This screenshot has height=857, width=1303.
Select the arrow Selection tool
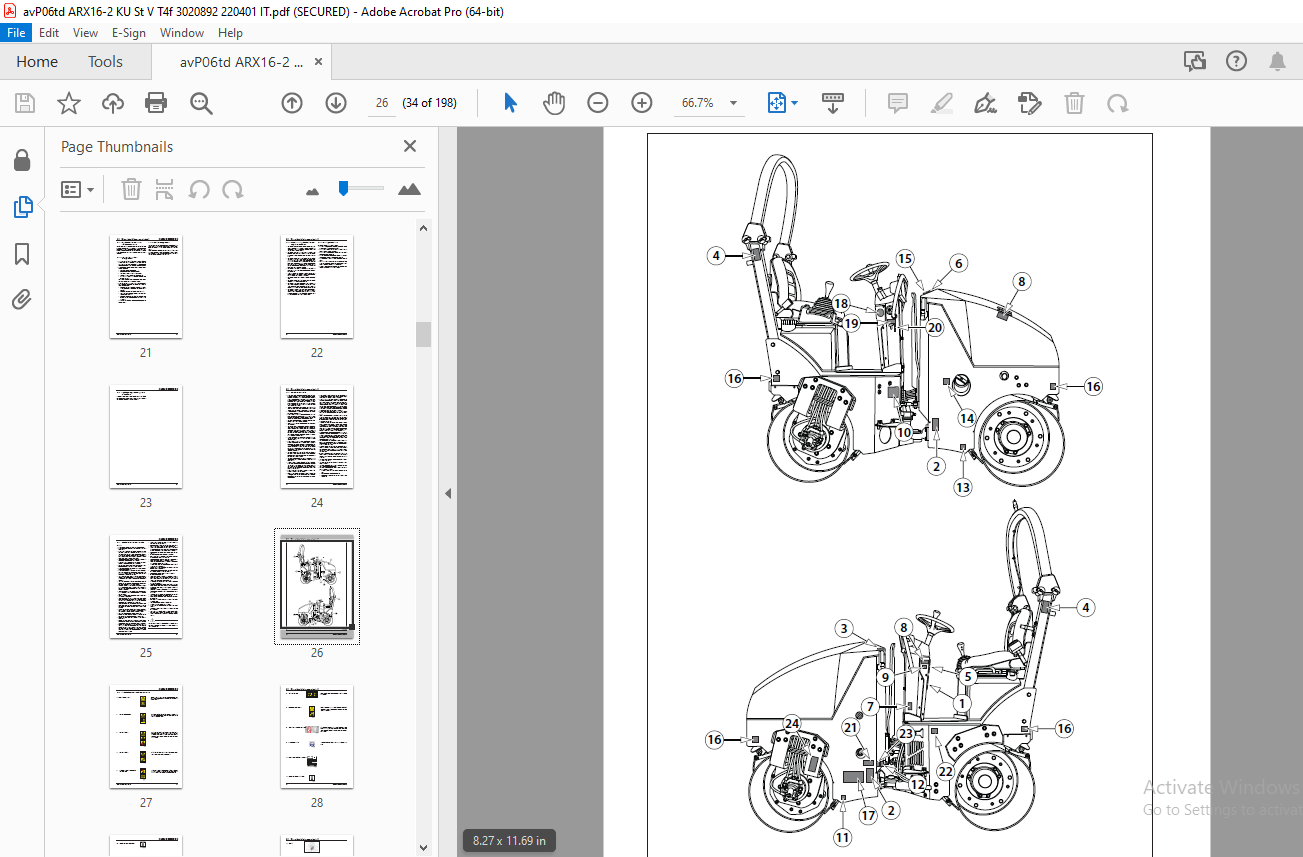(510, 103)
